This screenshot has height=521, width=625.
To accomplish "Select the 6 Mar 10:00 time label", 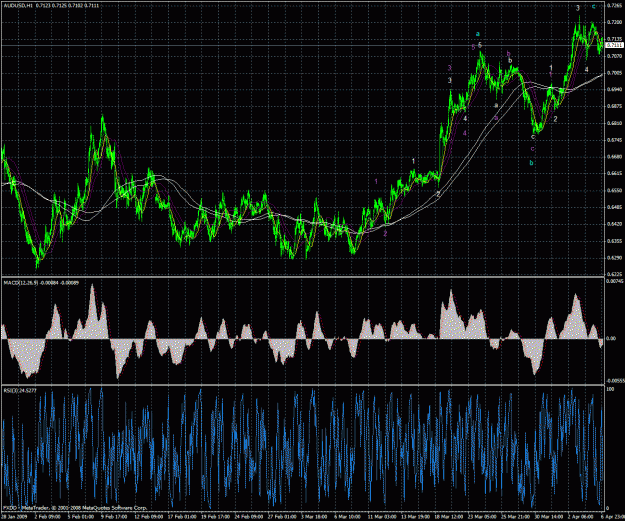I will click(348, 517).
